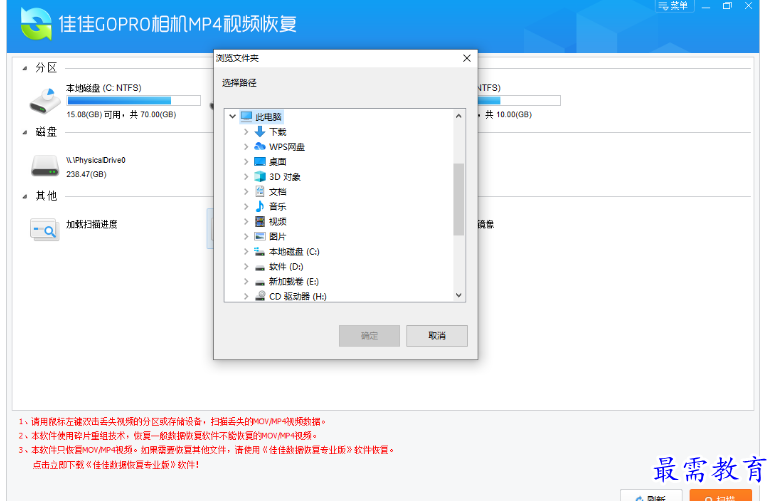Select 下载 in the folder tree
Viewport: 775px width, 501px height.
point(277,132)
